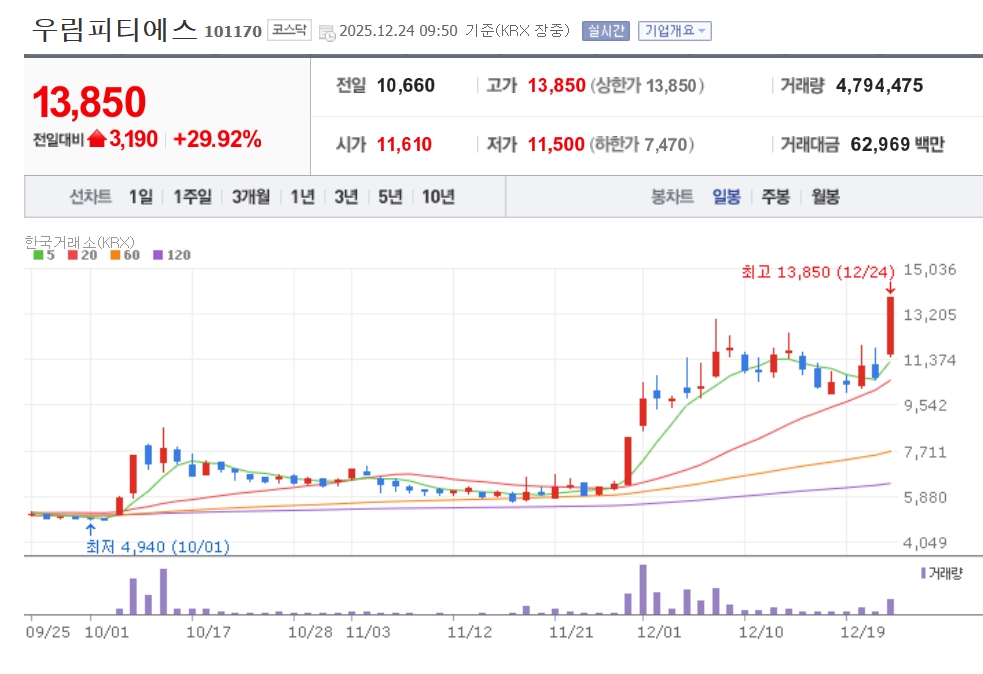Click the trading value 62,969 백만
Viewport: 983px width, 674px height.
tap(897, 144)
